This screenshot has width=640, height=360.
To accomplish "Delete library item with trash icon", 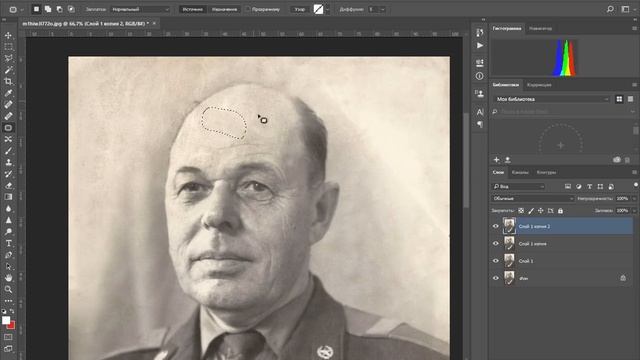I will point(627,160).
